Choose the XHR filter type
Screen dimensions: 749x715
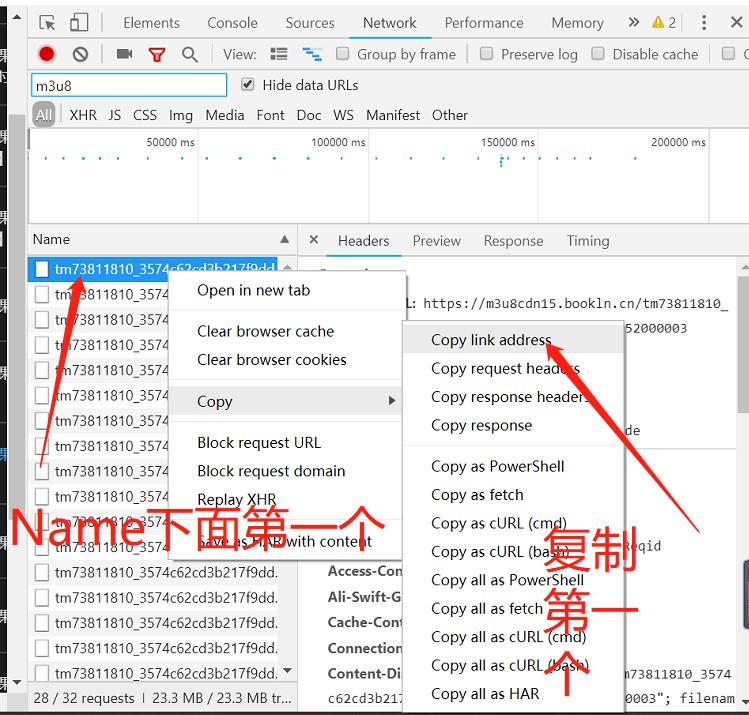point(83,115)
